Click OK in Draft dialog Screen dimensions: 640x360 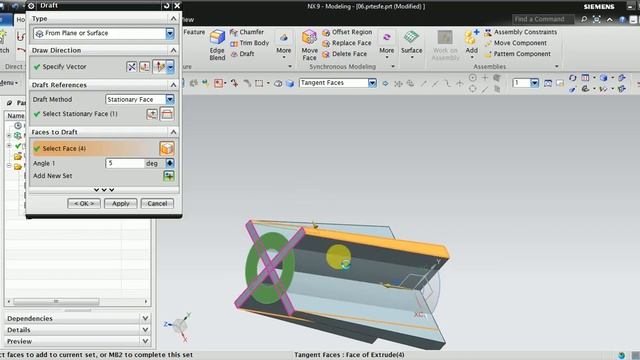click(x=84, y=203)
